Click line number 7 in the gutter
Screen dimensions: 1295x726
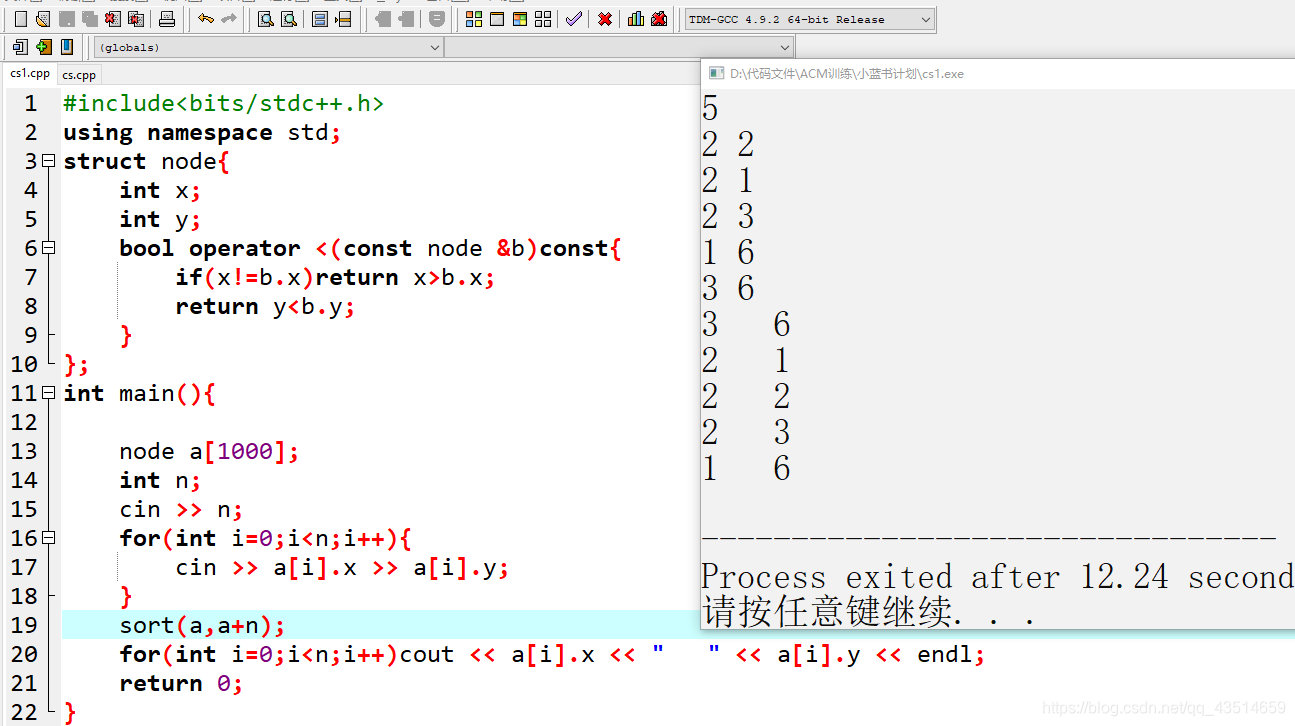click(31, 278)
